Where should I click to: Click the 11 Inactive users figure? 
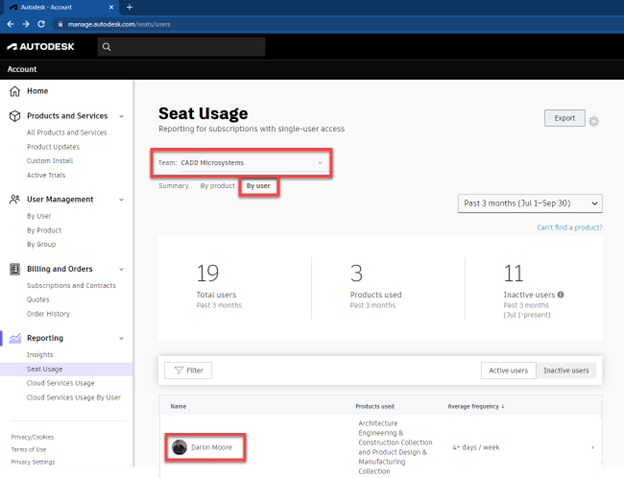[513, 273]
